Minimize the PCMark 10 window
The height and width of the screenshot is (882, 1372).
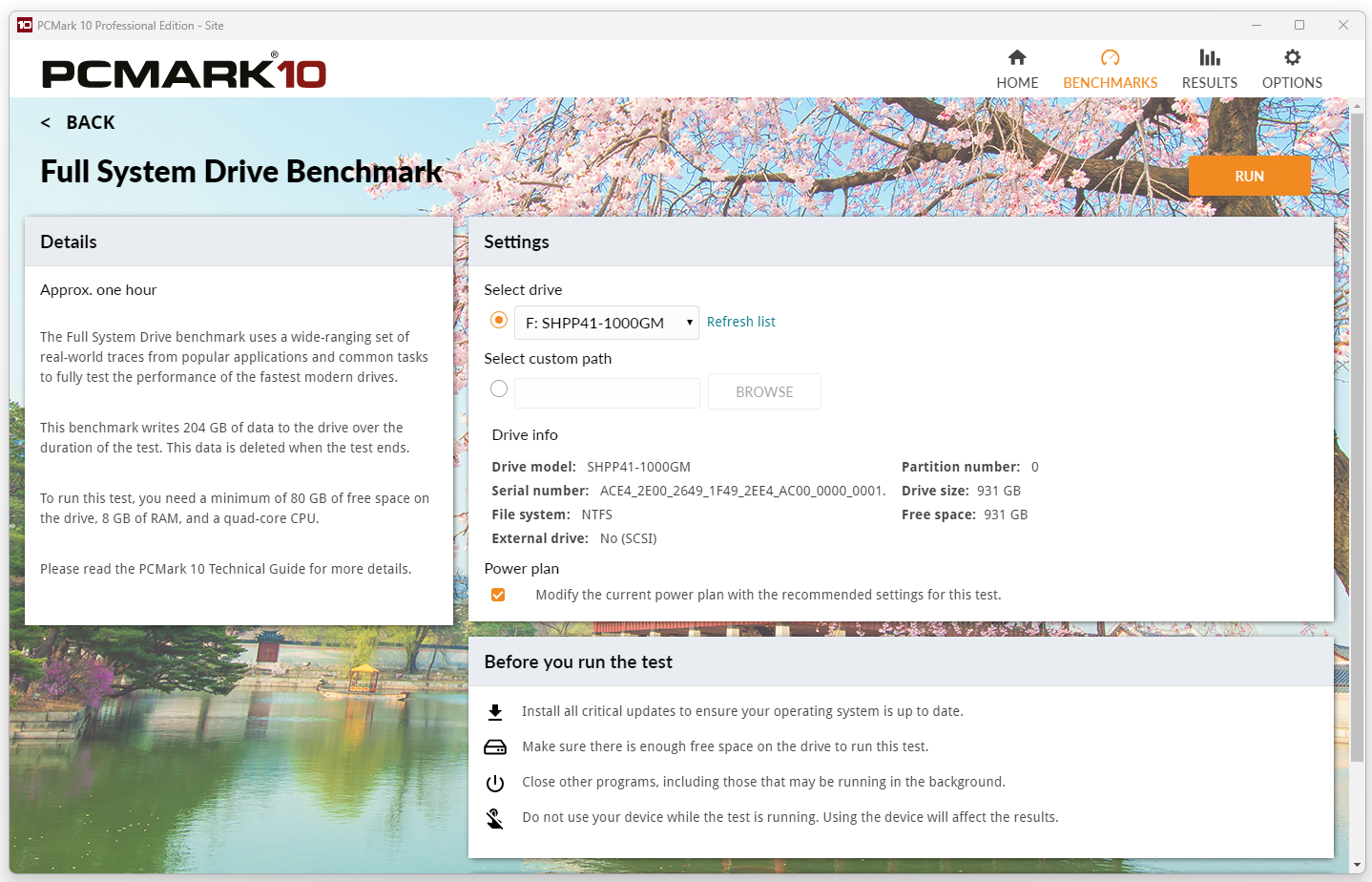1257,25
